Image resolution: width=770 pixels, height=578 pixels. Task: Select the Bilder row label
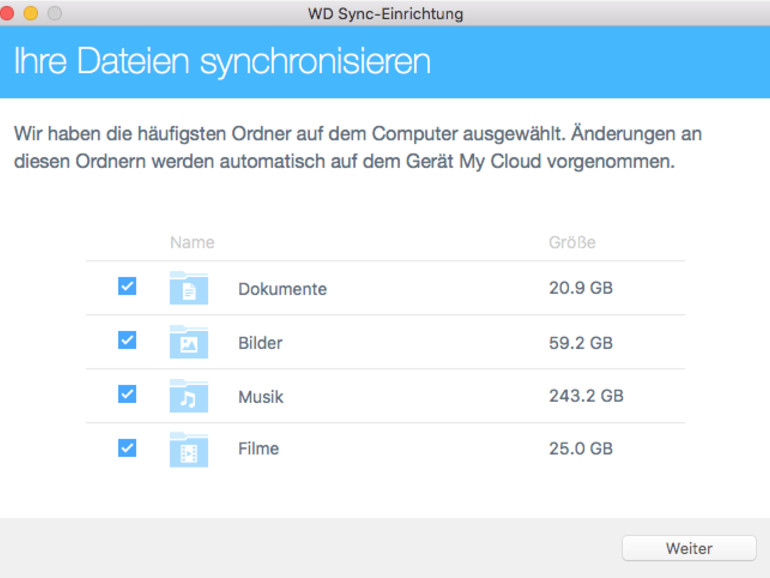pos(260,343)
